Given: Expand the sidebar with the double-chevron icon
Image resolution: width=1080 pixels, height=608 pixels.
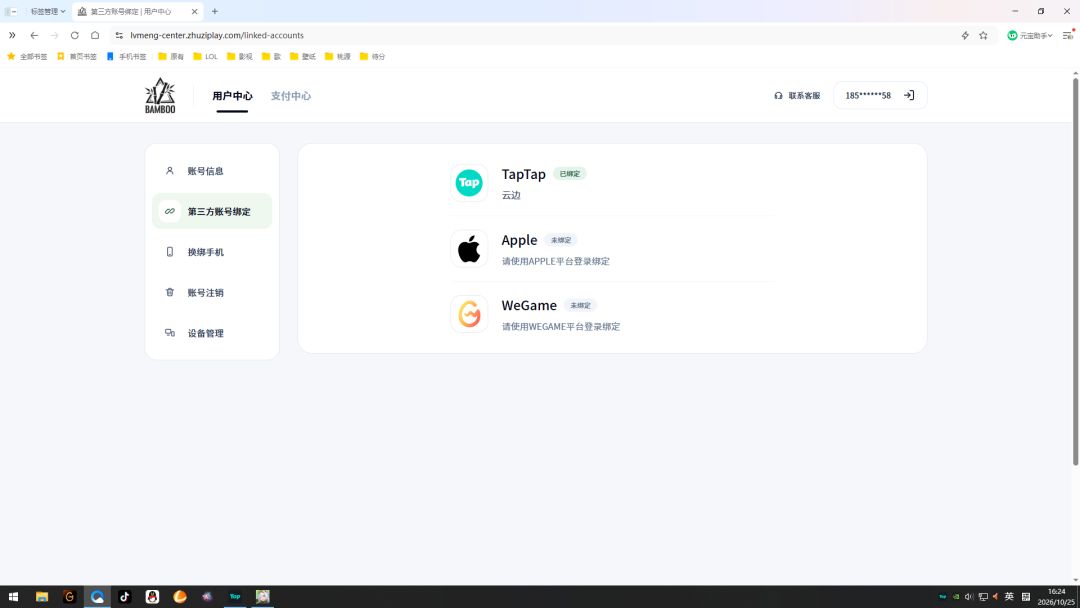Looking at the screenshot, I should (12, 35).
